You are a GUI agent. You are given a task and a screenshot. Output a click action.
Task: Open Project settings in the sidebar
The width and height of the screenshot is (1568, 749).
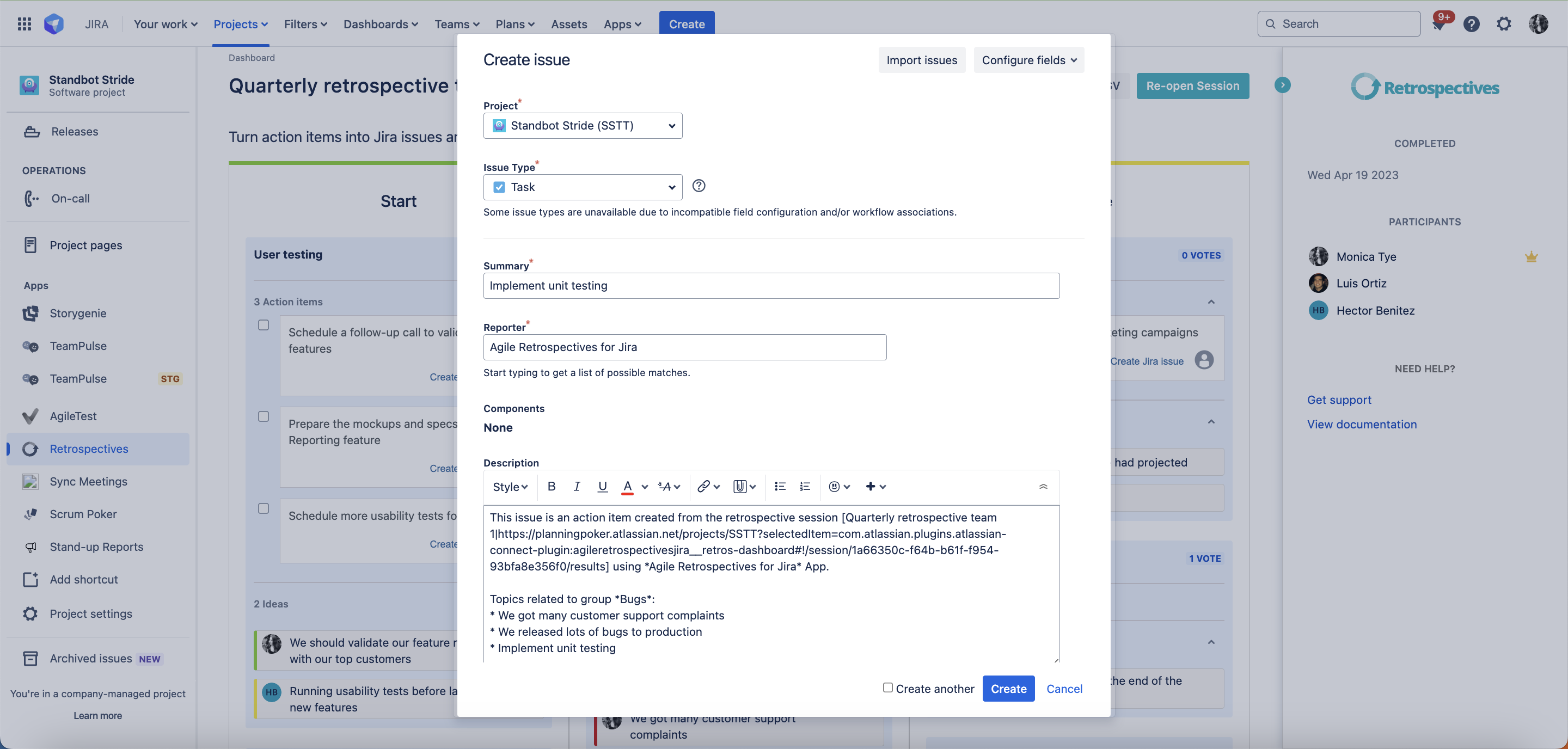pos(98,613)
